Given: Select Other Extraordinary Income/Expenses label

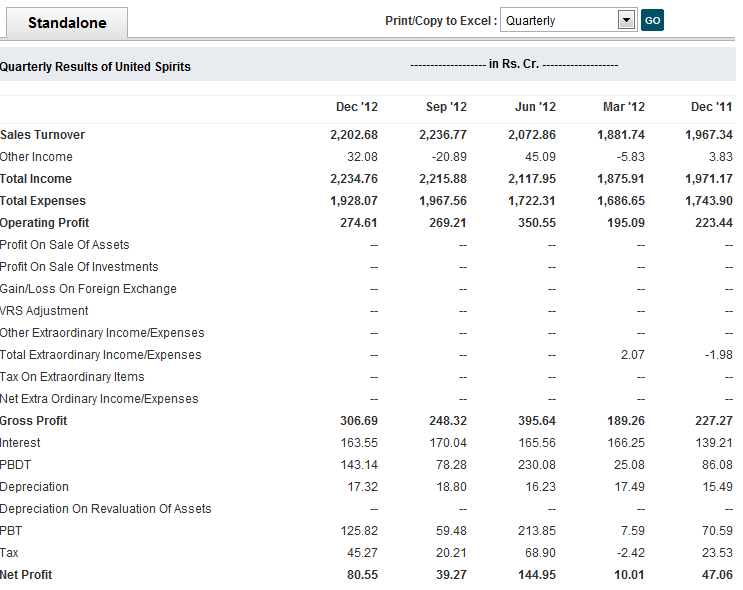Looking at the screenshot, I should [102, 333].
